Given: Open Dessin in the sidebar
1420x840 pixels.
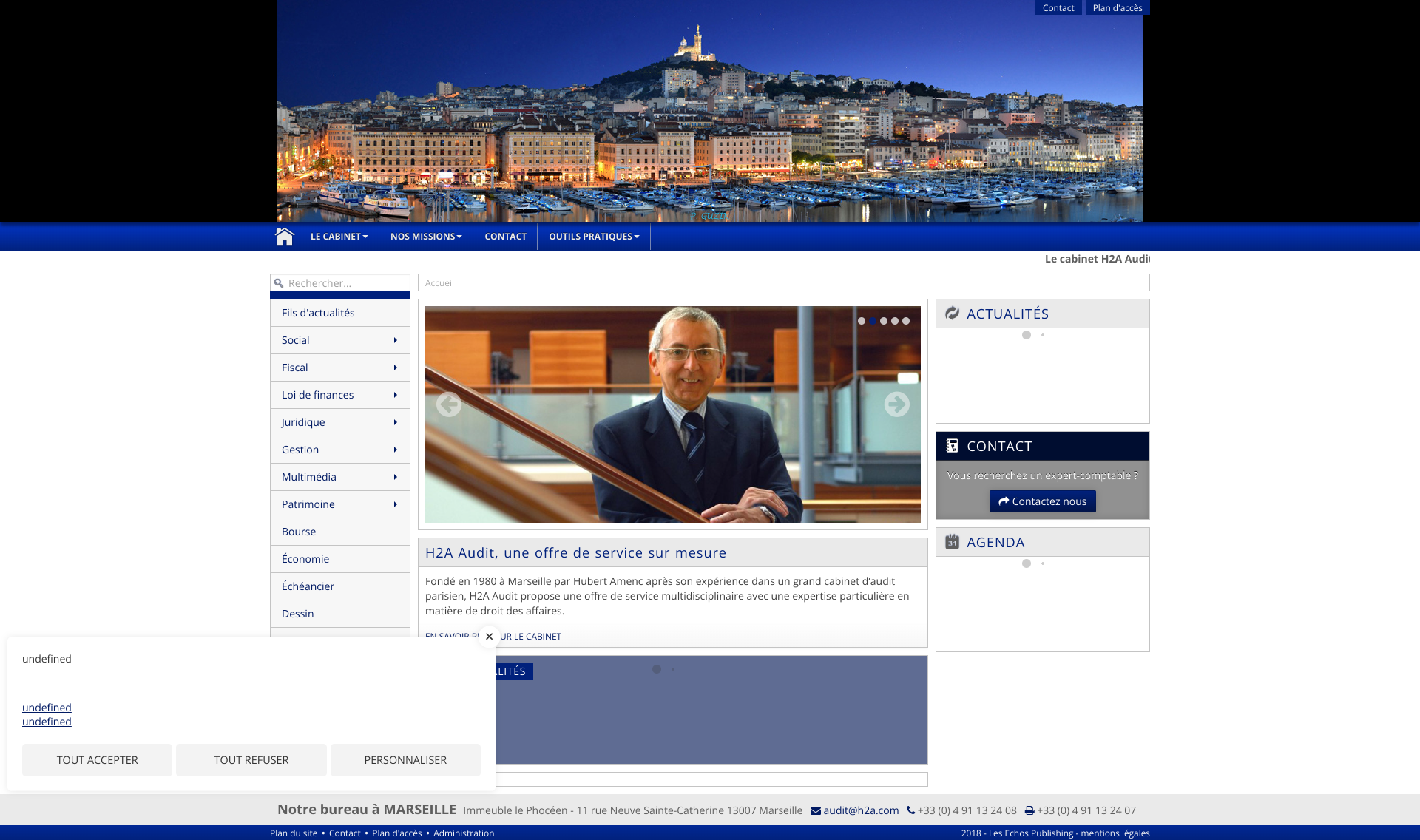Looking at the screenshot, I should 340,614.
